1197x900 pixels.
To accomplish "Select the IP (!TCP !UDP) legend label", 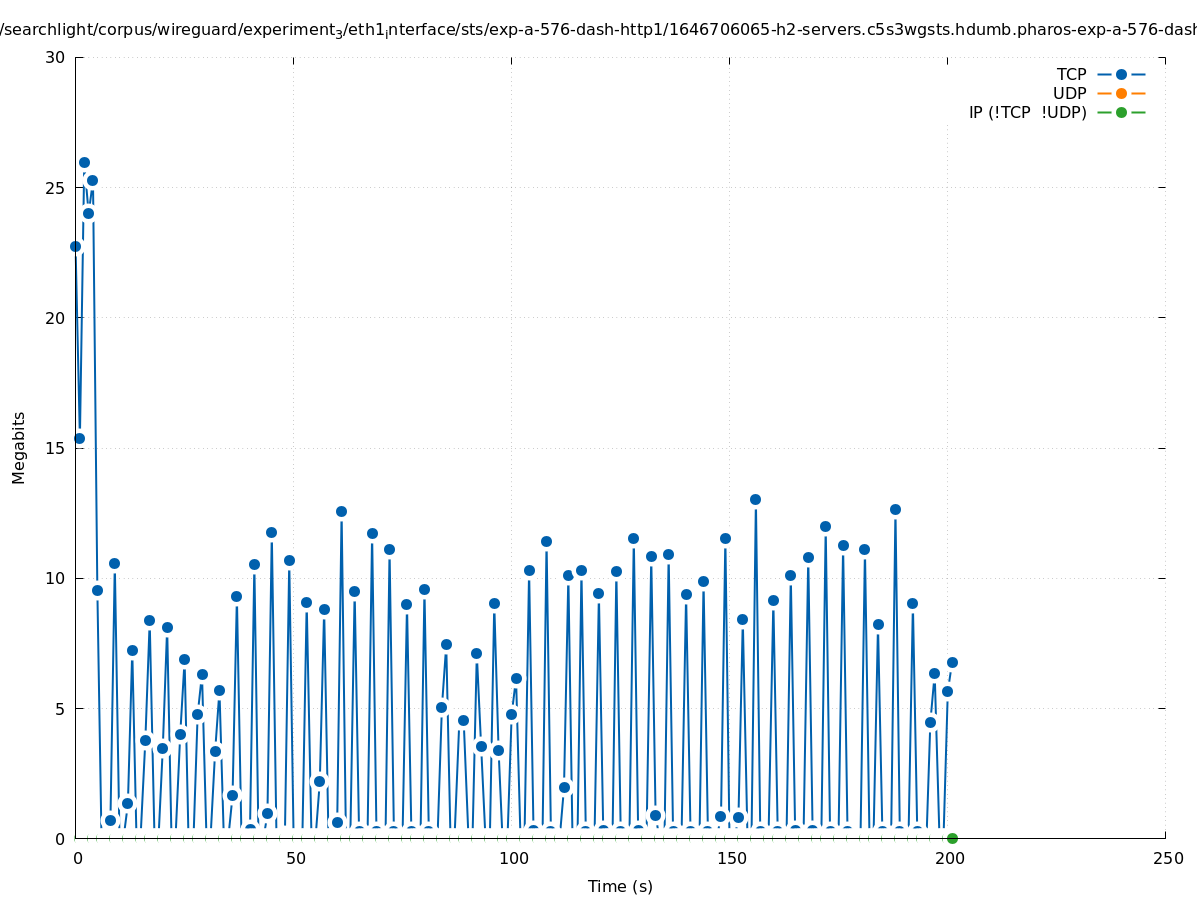I will (1027, 113).
